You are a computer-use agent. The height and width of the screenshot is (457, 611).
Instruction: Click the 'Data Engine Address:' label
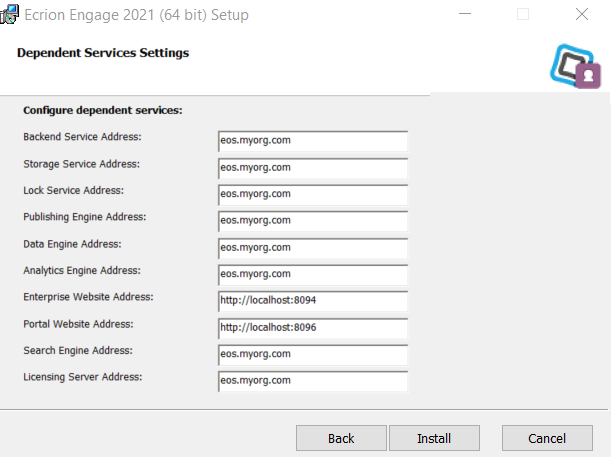(x=72, y=244)
